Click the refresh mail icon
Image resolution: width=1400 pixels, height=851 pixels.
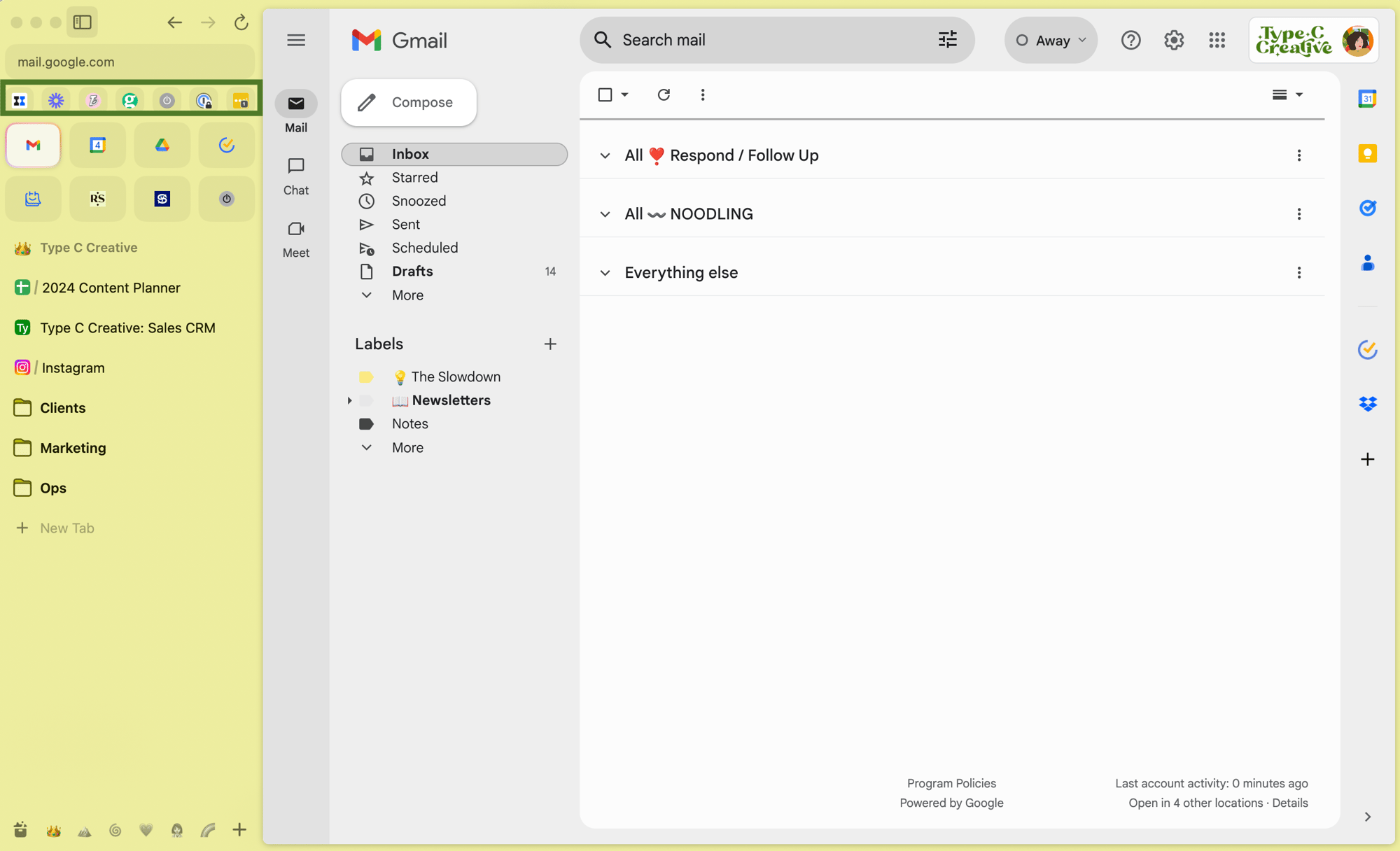tap(664, 94)
